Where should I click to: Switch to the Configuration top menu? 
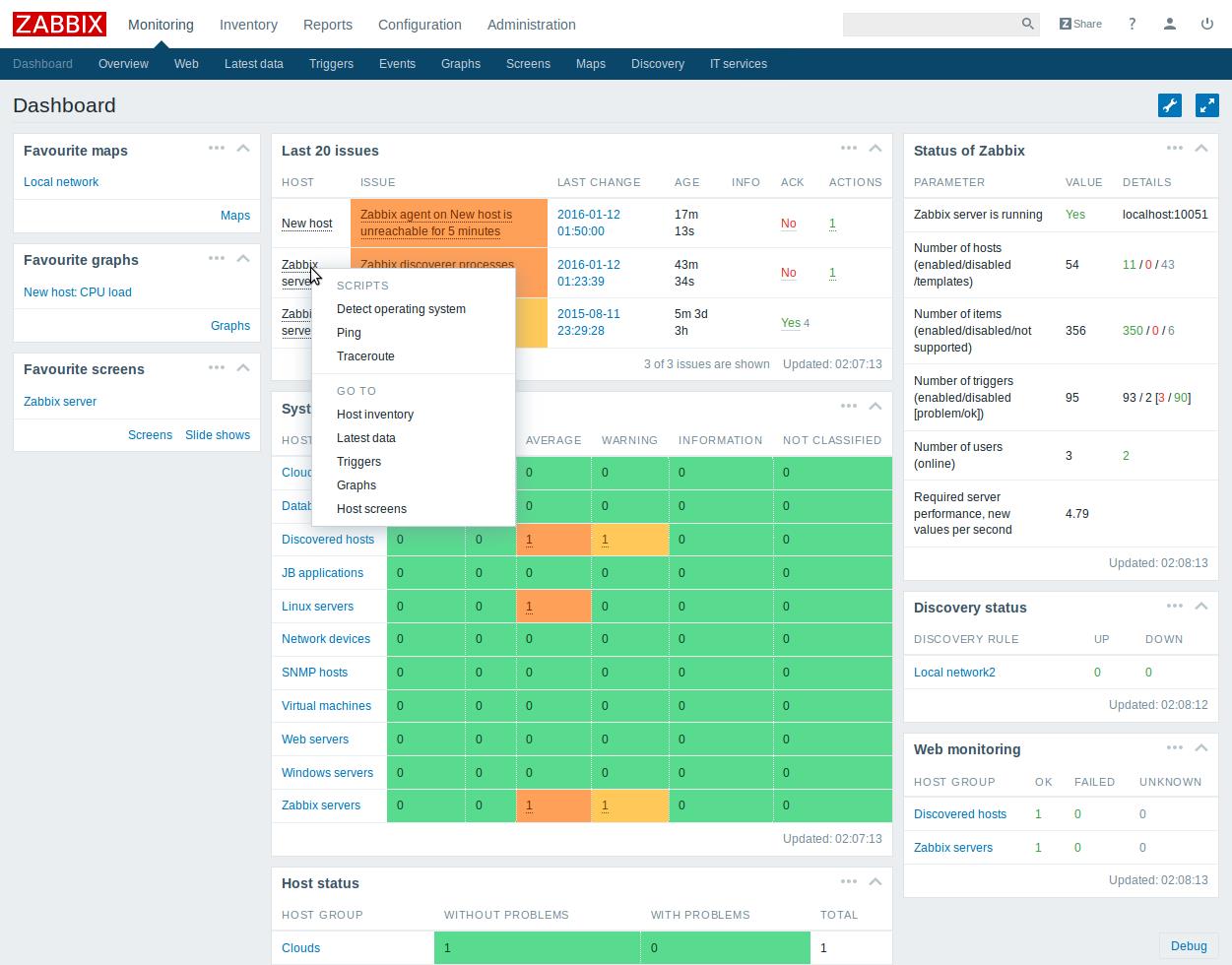tap(420, 25)
